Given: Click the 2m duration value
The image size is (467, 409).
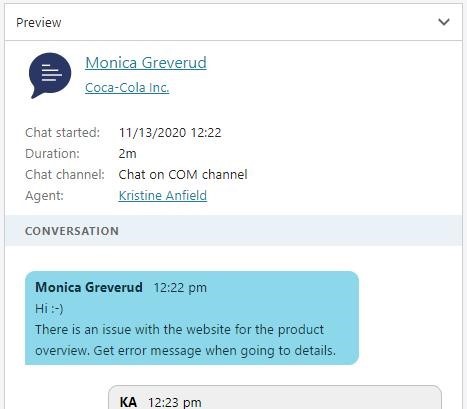Looking at the screenshot, I should click(x=127, y=154).
